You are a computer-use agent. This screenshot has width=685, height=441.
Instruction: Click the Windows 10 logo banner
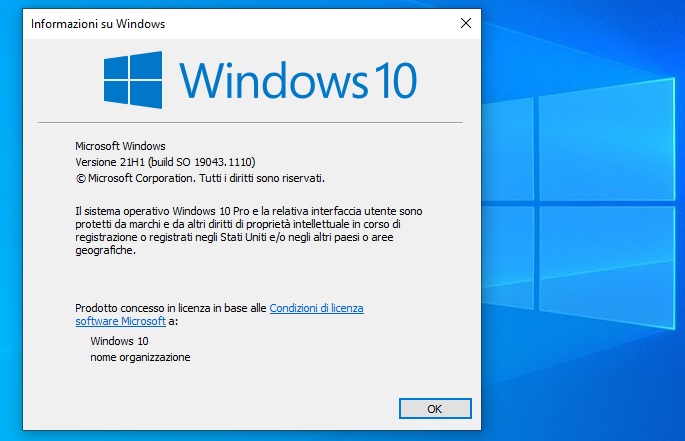click(260, 80)
